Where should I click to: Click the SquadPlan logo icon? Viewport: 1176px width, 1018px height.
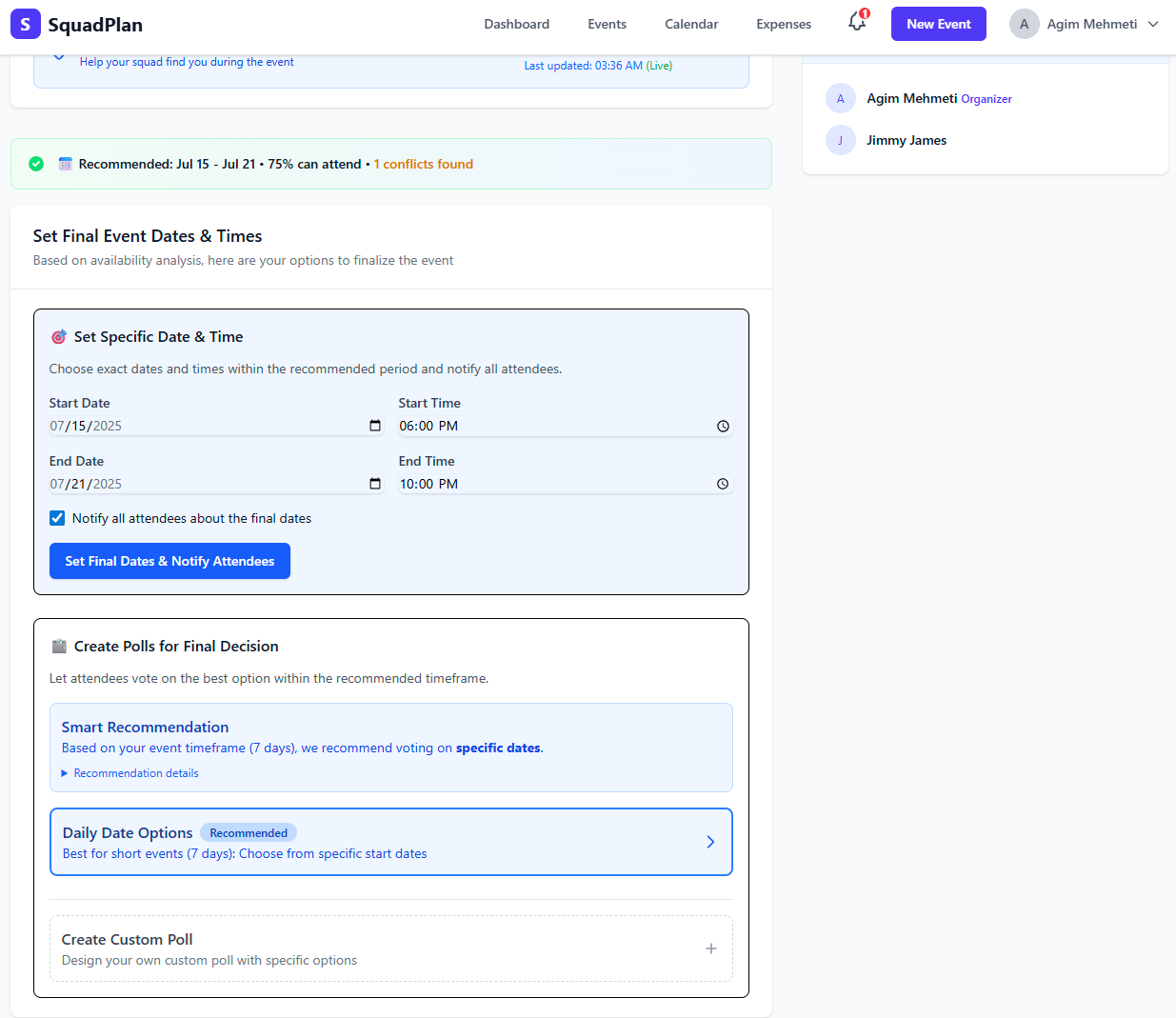coord(26,24)
